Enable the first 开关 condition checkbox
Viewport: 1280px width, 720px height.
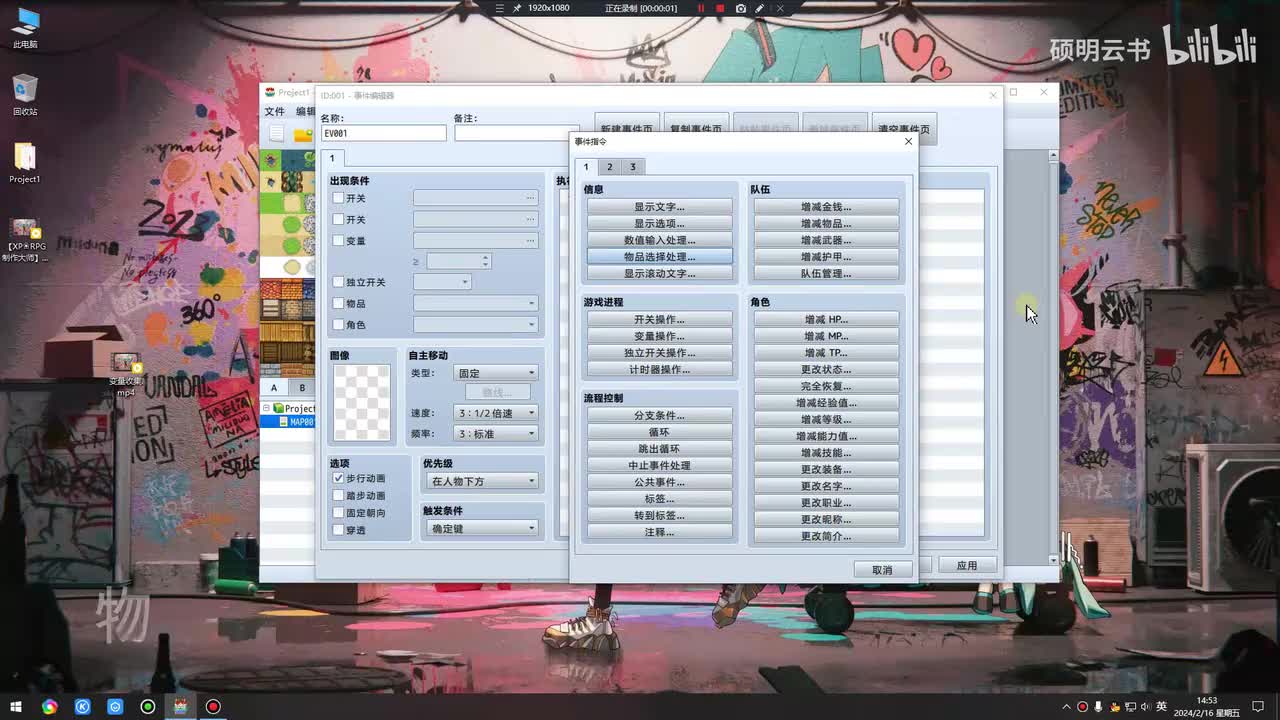pos(338,198)
